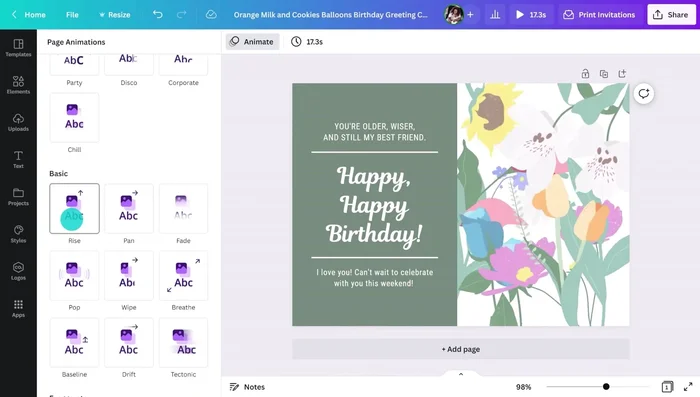Image resolution: width=700 pixels, height=397 pixels.
Task: Add new page icon above canvas
Action: tap(622, 74)
